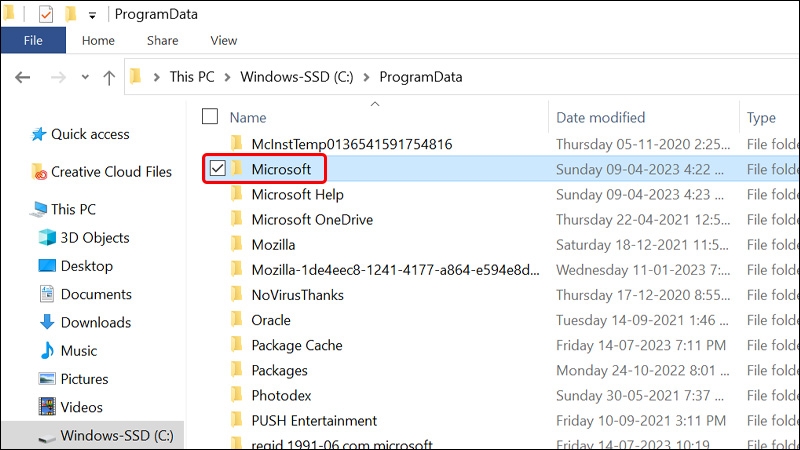Click the Documents page icon in sidebar
Viewport: 800px width, 450px height.
coord(47,294)
